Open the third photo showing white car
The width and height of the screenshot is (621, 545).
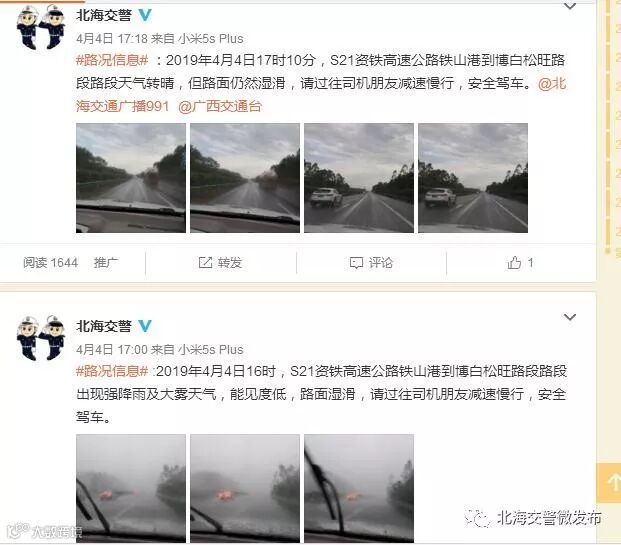pyautogui.click(x=359, y=178)
